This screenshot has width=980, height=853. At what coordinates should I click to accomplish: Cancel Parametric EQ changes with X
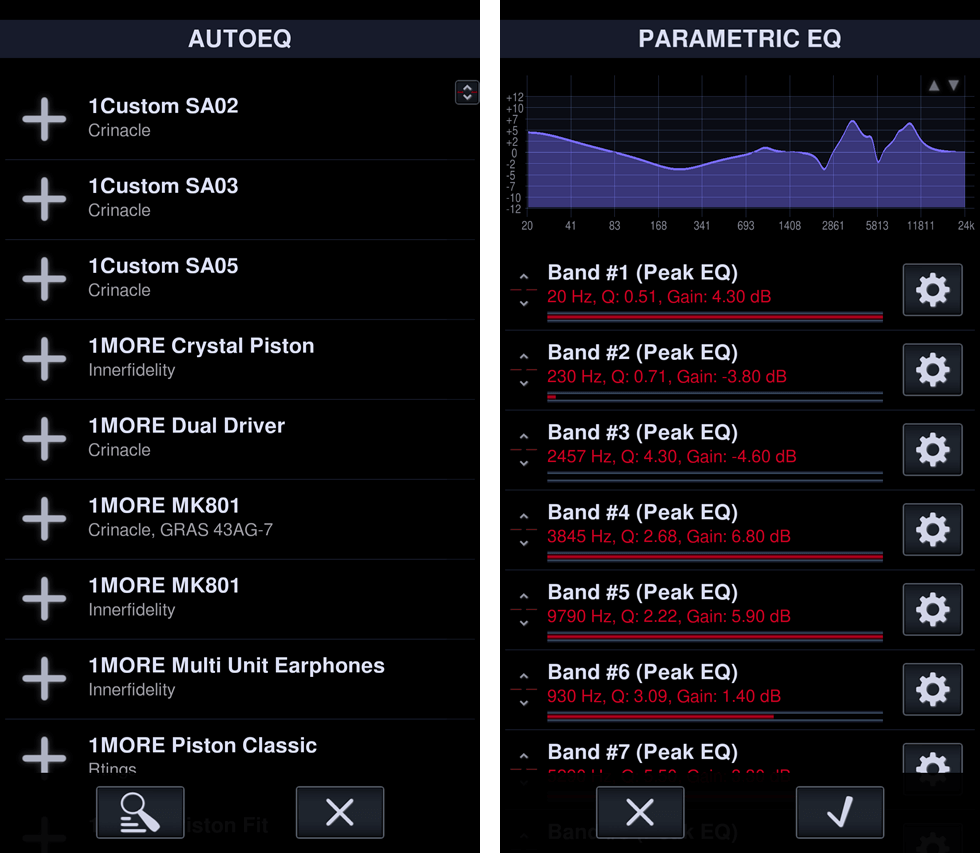click(640, 812)
